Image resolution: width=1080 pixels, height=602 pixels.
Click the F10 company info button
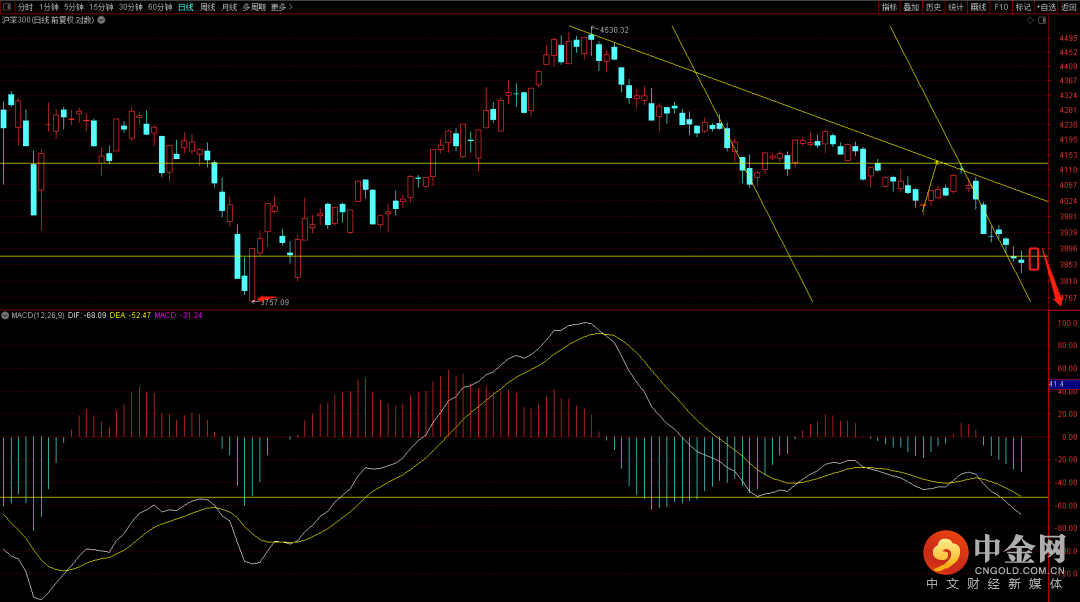tap(1001, 7)
